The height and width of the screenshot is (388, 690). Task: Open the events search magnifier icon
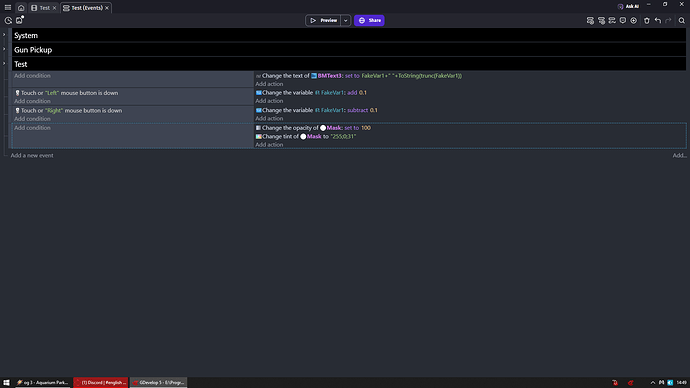(682, 21)
